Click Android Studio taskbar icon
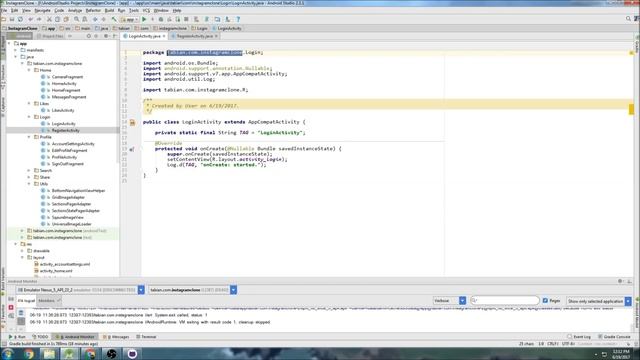 70,354
